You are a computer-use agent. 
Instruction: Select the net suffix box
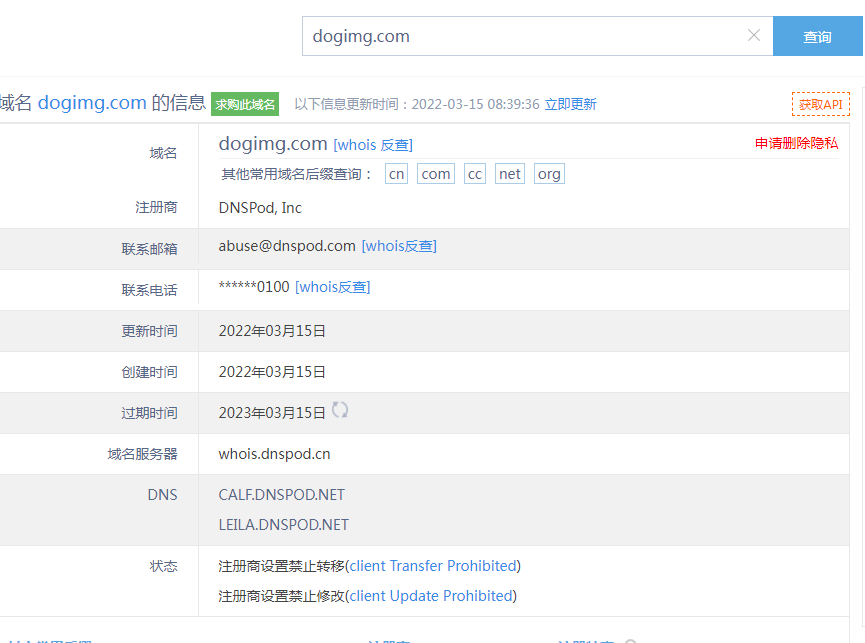pyautogui.click(x=510, y=174)
